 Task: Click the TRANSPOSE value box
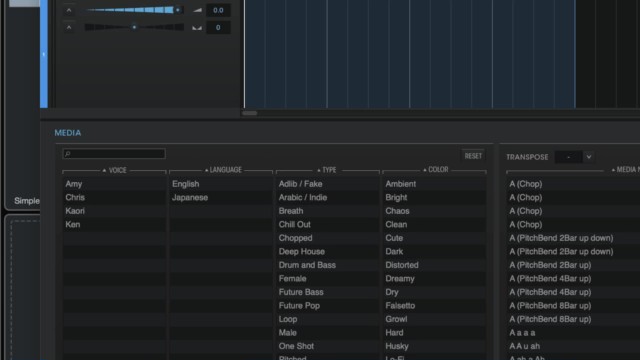568,157
